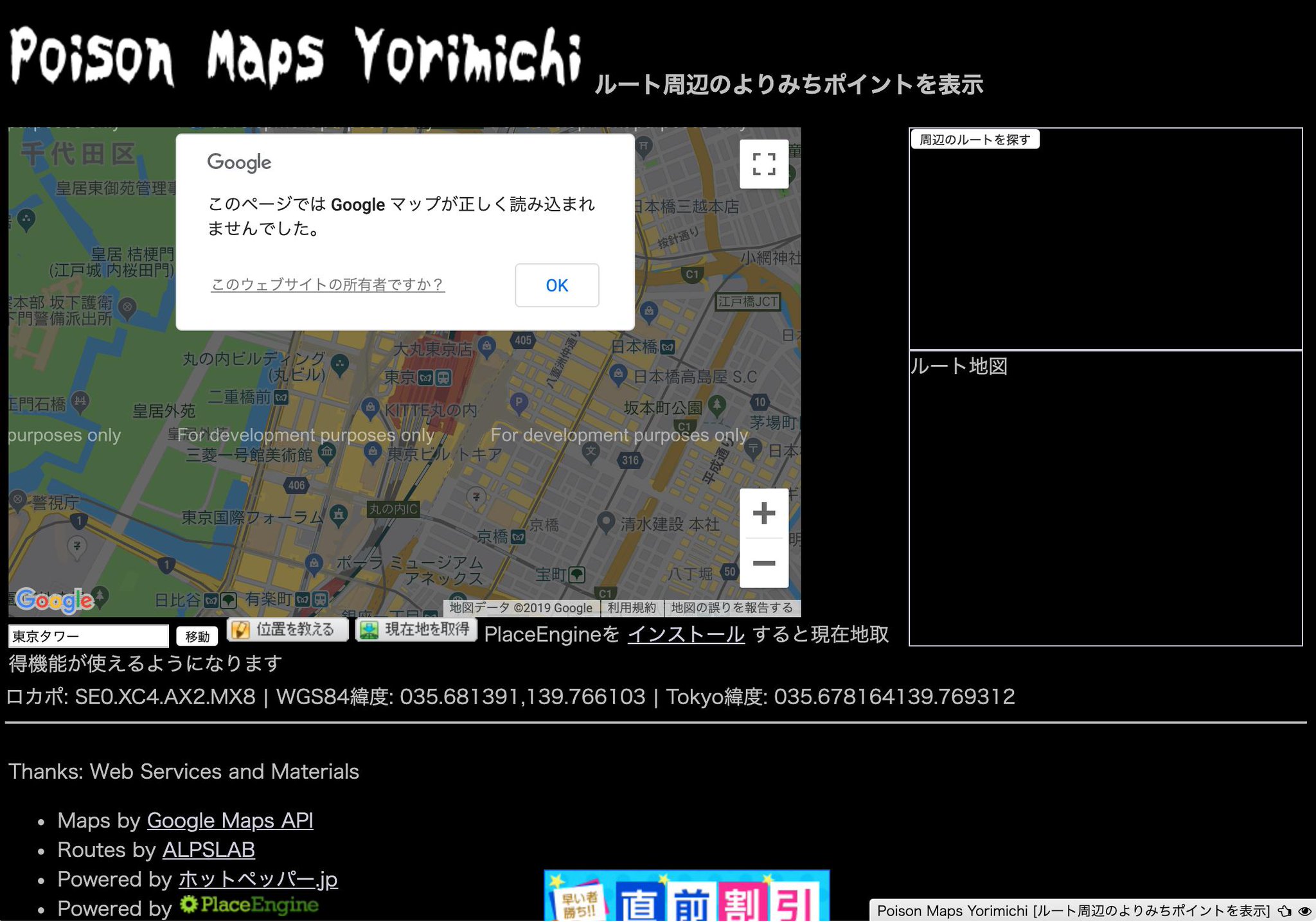Viewport: 1316px width, 922px height.
Task: Open the ALPSLAB link
Action: [x=208, y=849]
